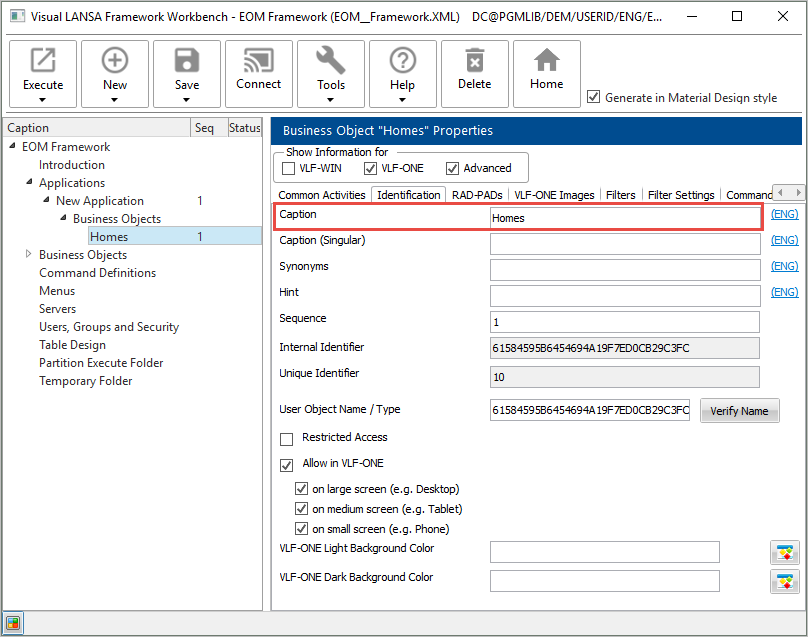Click the Connect toolbar icon
Screen dimensions: 808x637
click(259, 60)
